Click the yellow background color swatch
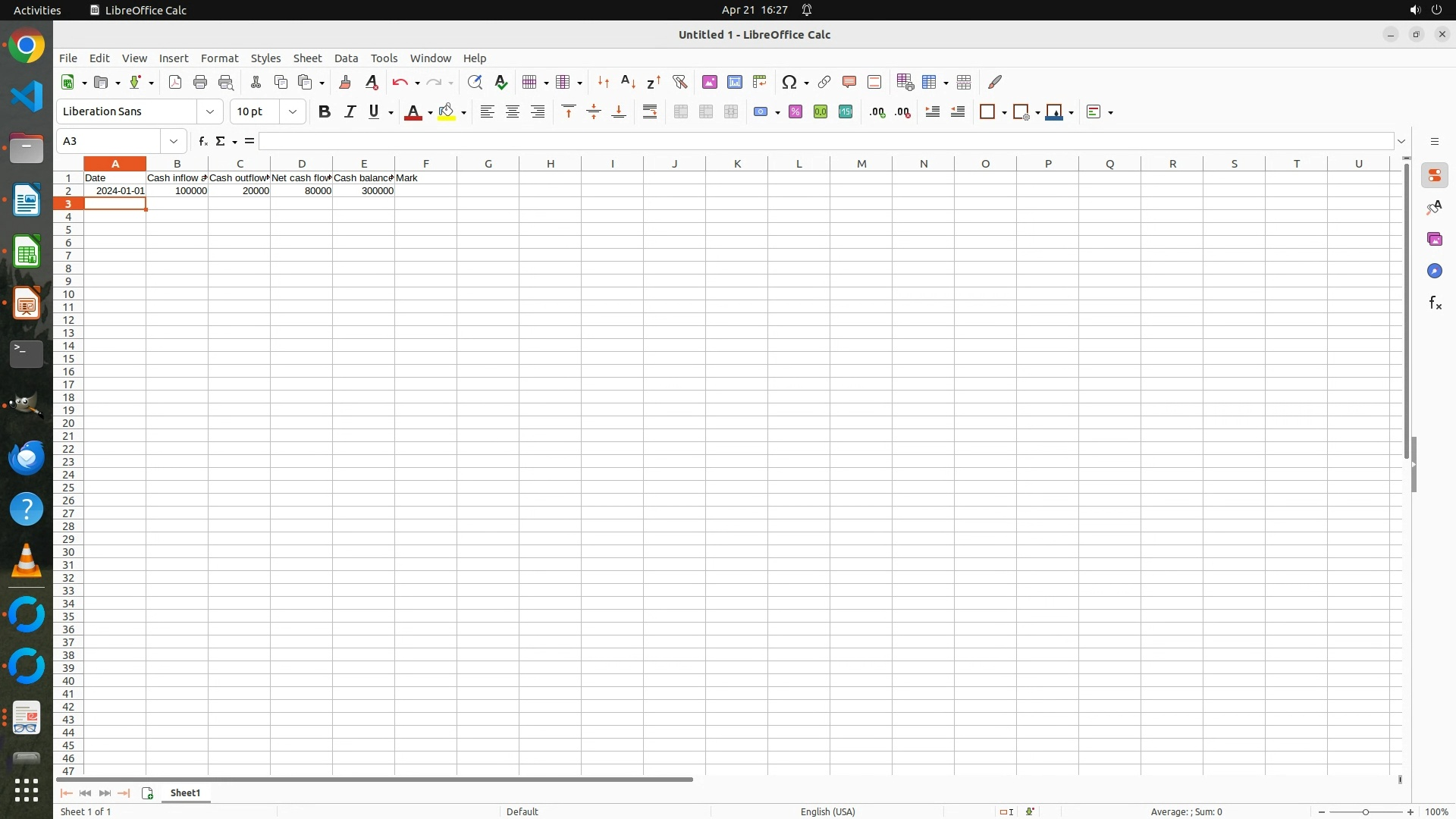Viewport: 1456px width, 819px height. coord(446,112)
